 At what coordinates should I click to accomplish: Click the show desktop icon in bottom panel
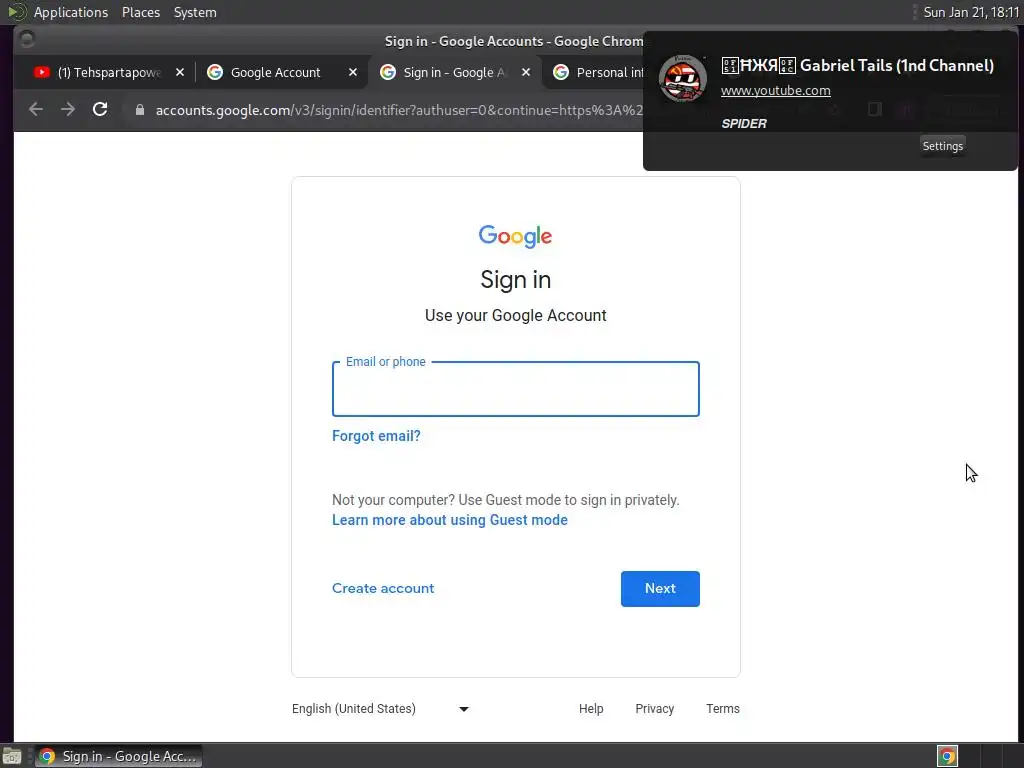point(12,756)
